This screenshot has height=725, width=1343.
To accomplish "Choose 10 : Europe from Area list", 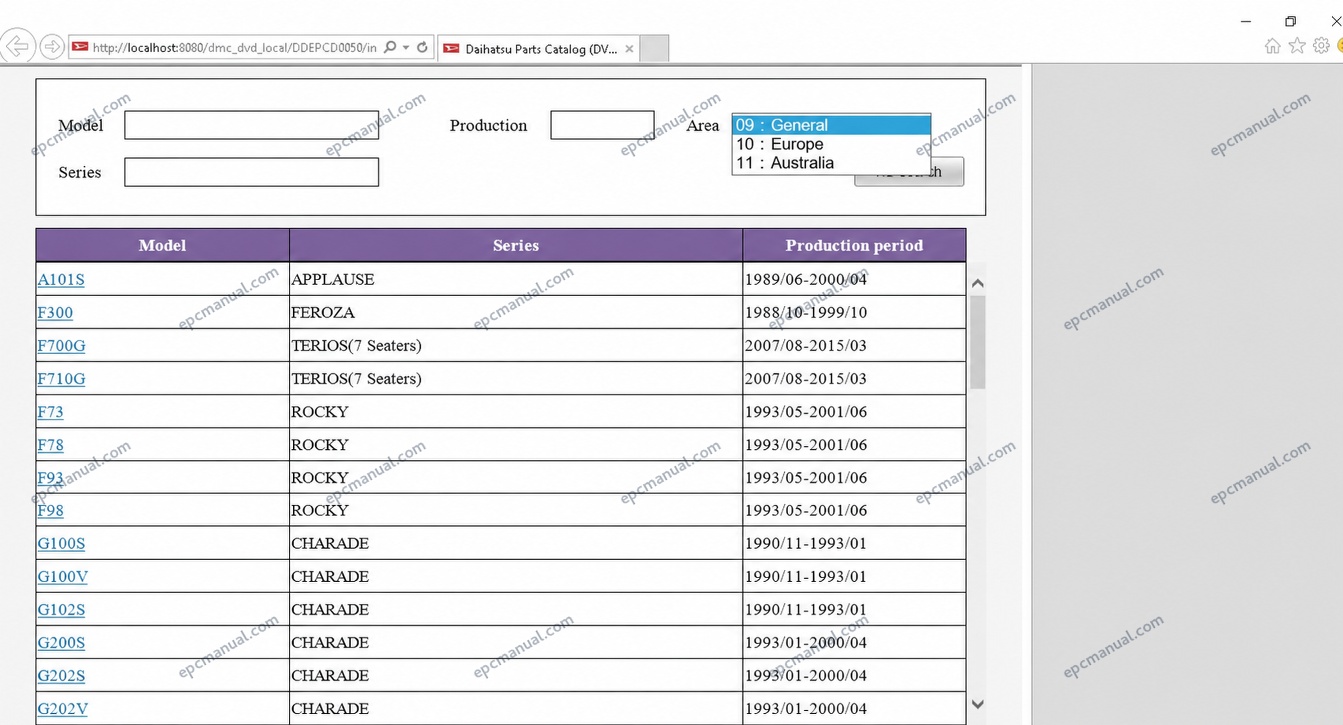I will click(831, 144).
